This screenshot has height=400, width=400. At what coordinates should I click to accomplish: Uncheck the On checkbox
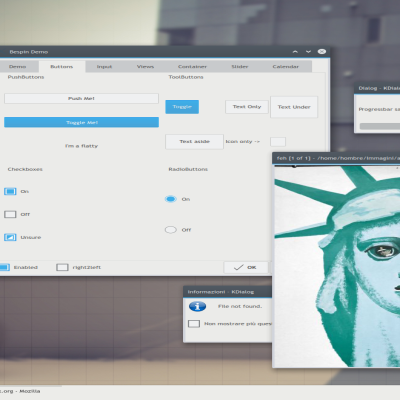pos(10,191)
